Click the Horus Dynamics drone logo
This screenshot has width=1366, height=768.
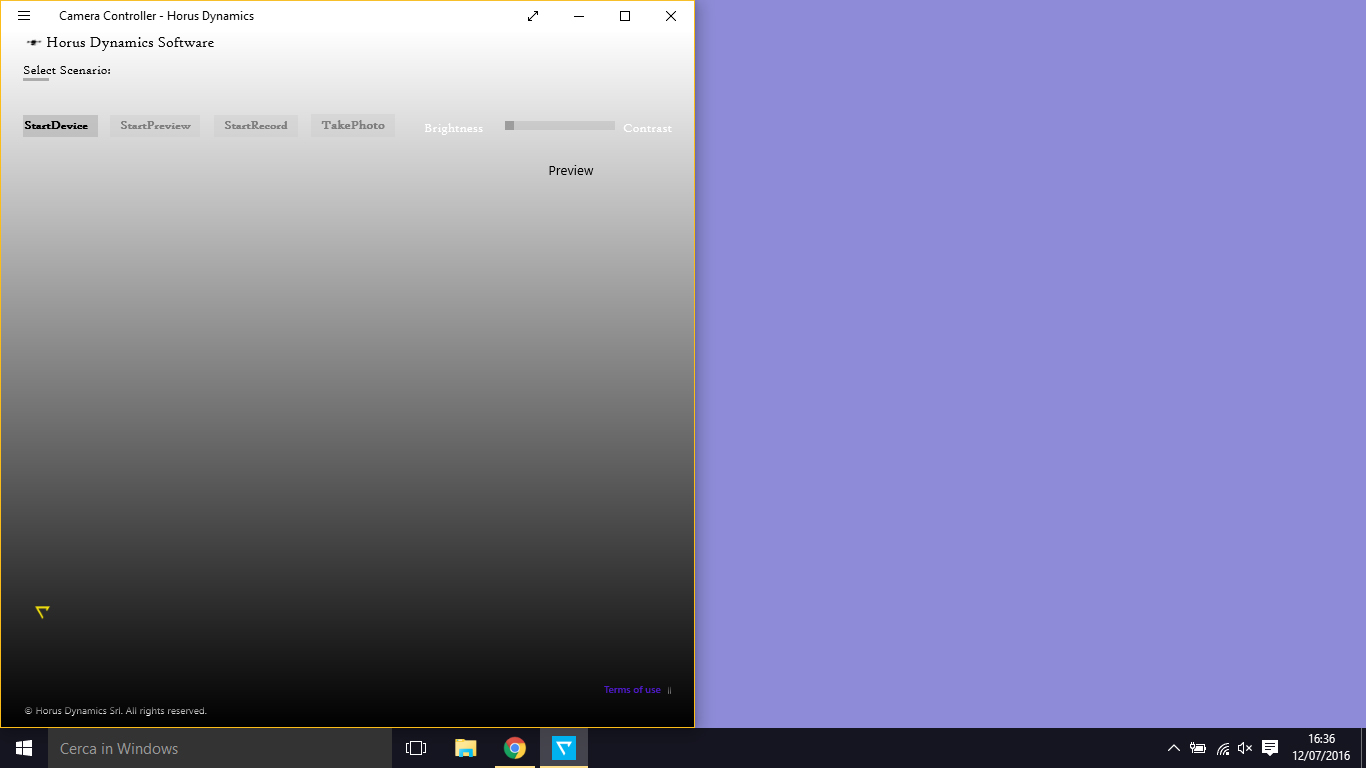[x=34, y=43]
